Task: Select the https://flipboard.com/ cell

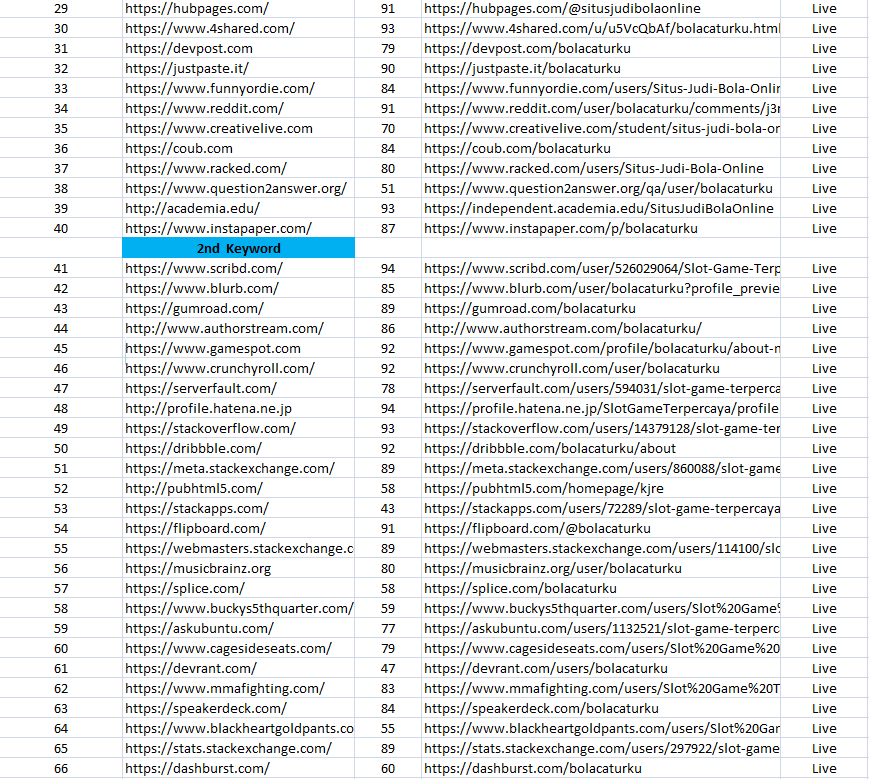Action: [x=238, y=528]
